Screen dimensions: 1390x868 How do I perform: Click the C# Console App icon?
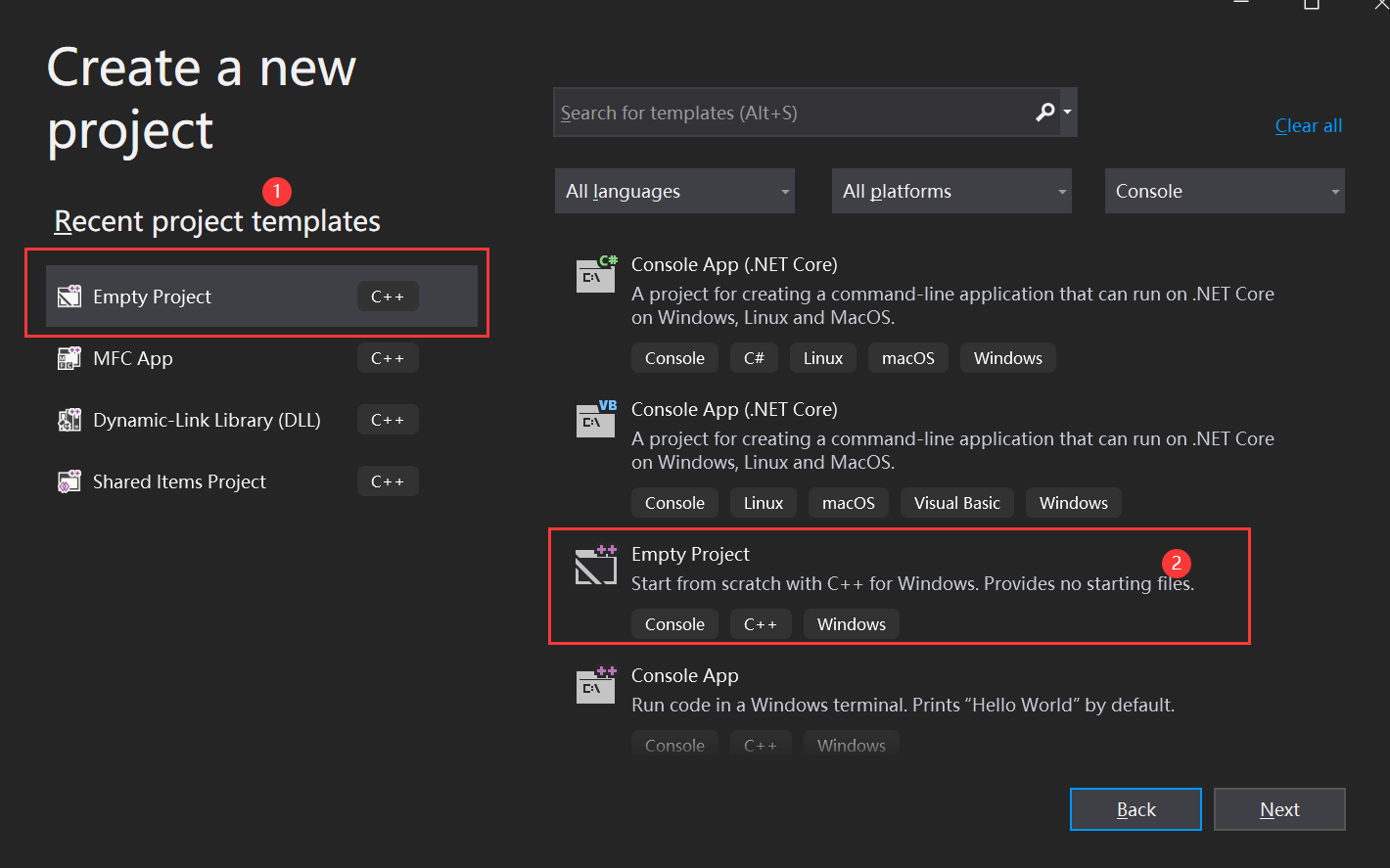click(x=596, y=274)
